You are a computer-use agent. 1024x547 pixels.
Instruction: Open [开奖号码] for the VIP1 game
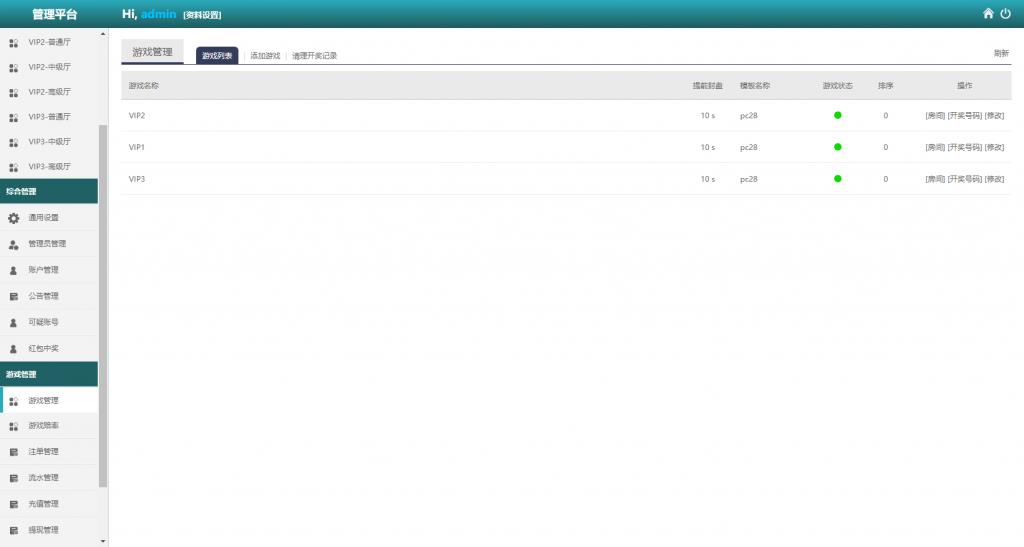tap(965, 148)
